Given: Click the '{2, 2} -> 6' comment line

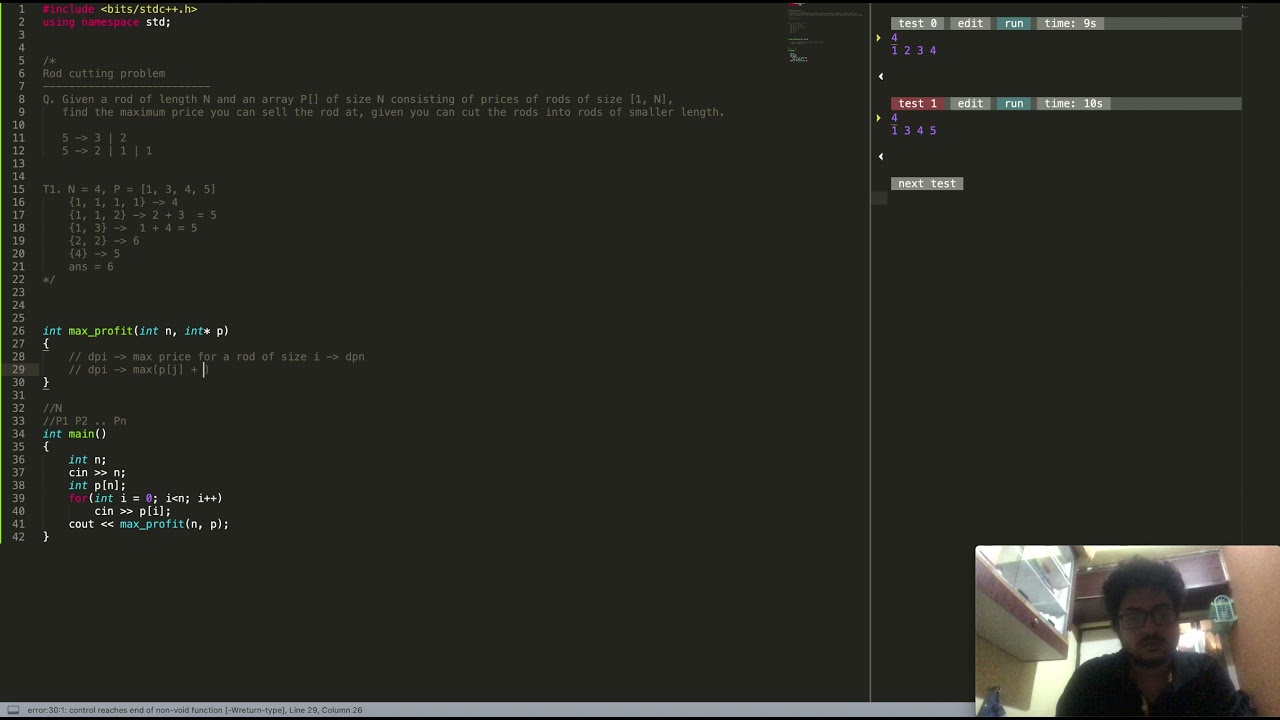Looking at the screenshot, I should point(104,241).
